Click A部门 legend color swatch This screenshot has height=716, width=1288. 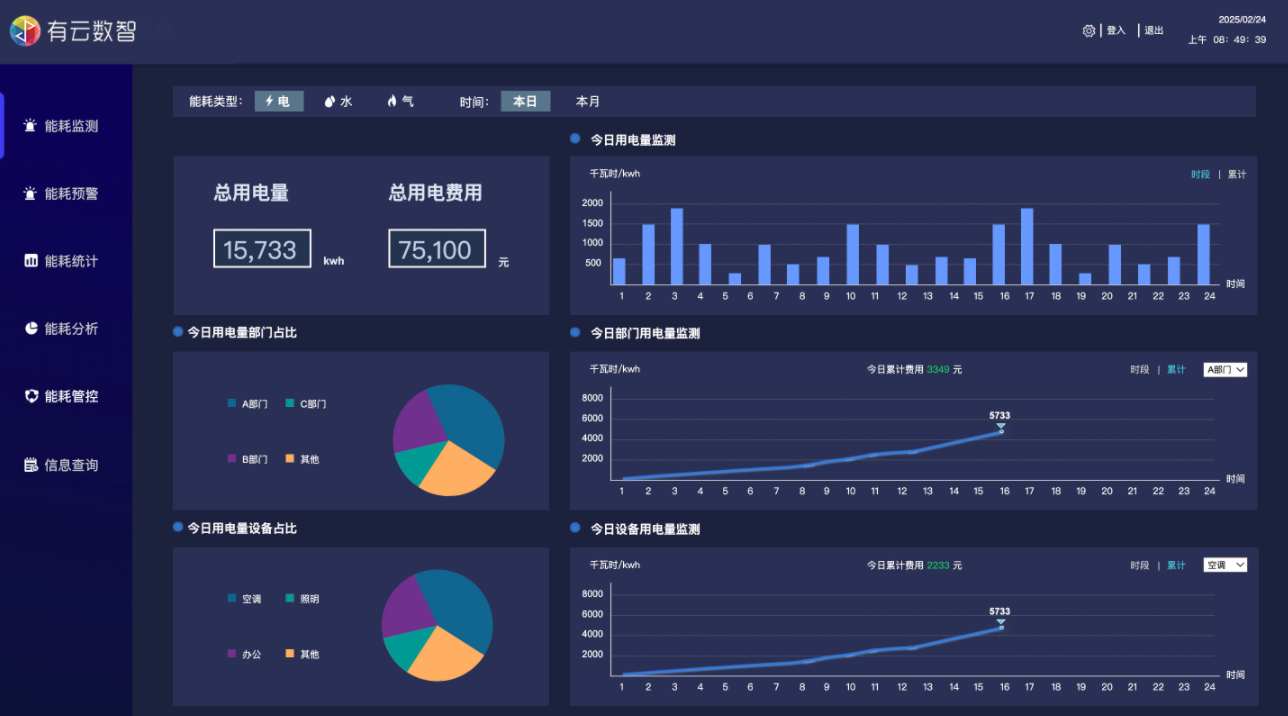pyautogui.click(x=232, y=404)
